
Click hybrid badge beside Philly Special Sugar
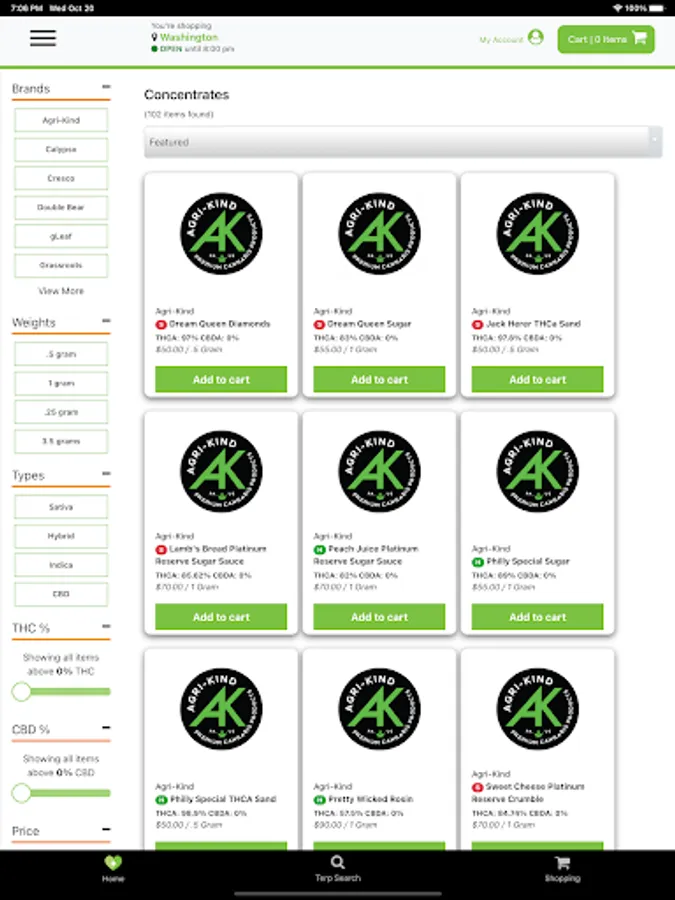(478, 562)
